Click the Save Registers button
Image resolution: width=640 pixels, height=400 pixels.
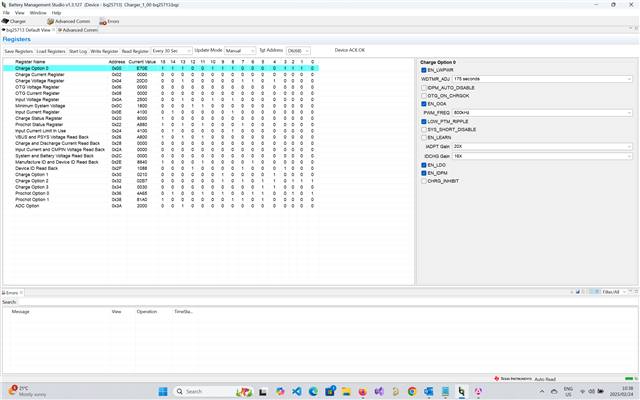18,51
